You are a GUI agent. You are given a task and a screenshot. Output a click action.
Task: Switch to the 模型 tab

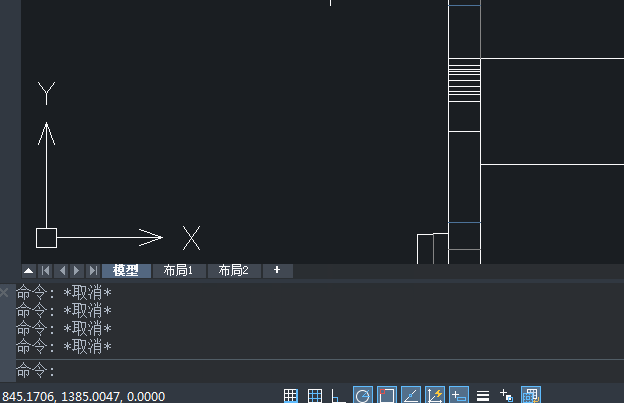126,270
